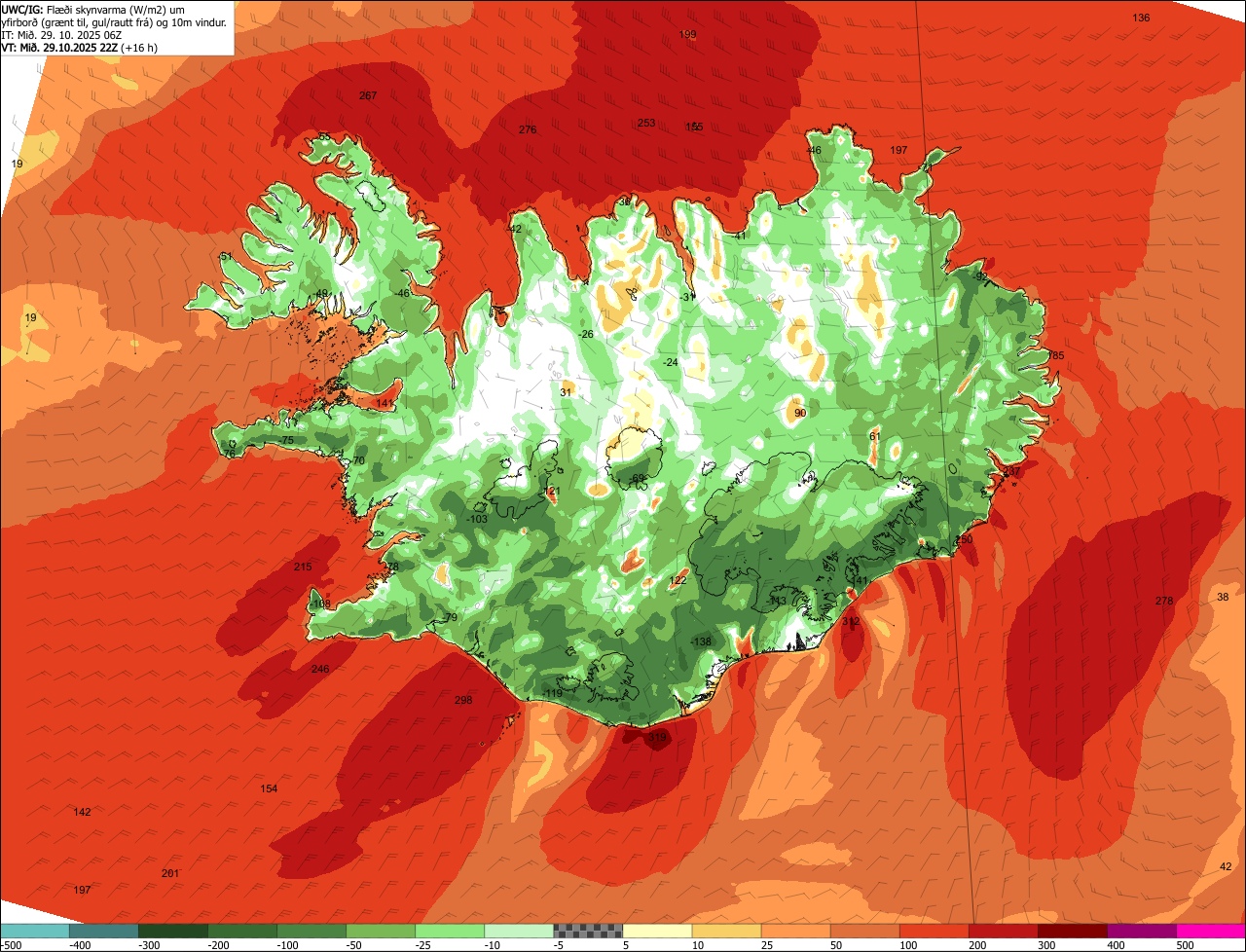Image resolution: width=1246 pixels, height=952 pixels.
Task: Click the orange 50 to 100 legend swatch
Action: [863, 931]
